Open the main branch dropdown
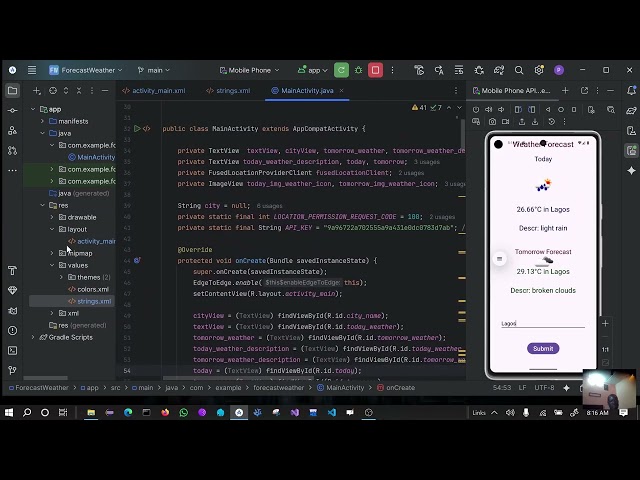The height and width of the screenshot is (480, 640). point(154,70)
